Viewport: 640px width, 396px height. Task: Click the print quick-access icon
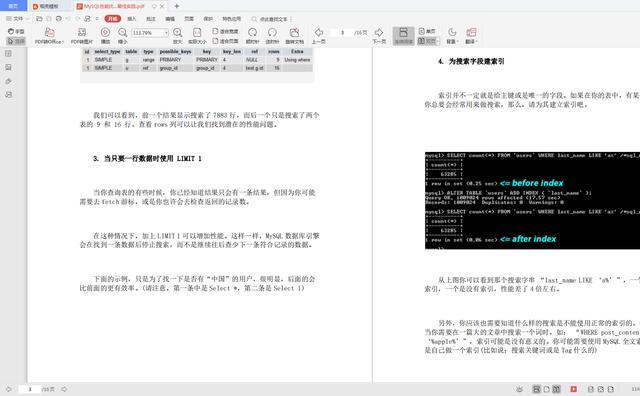coord(59,19)
